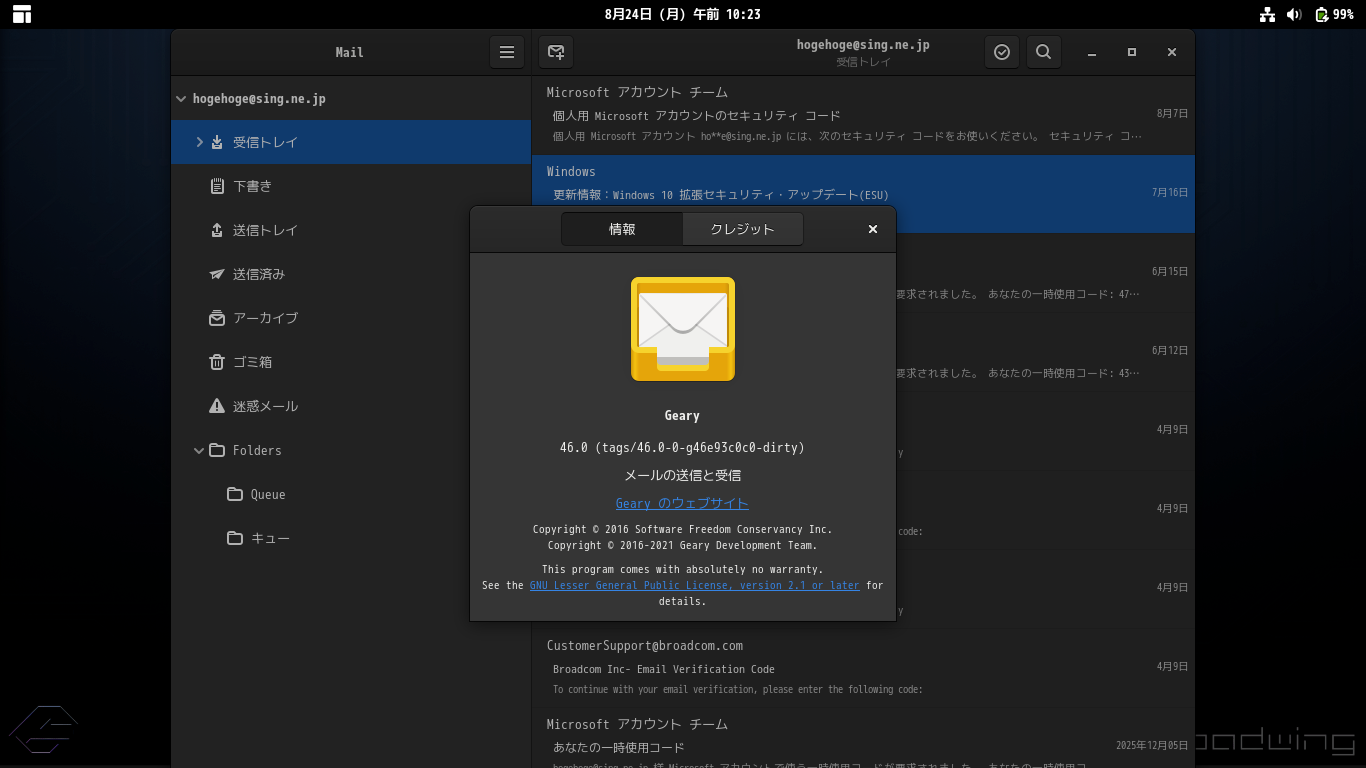Select the 下書き folder
1366x768 pixels.
click(x=351, y=186)
